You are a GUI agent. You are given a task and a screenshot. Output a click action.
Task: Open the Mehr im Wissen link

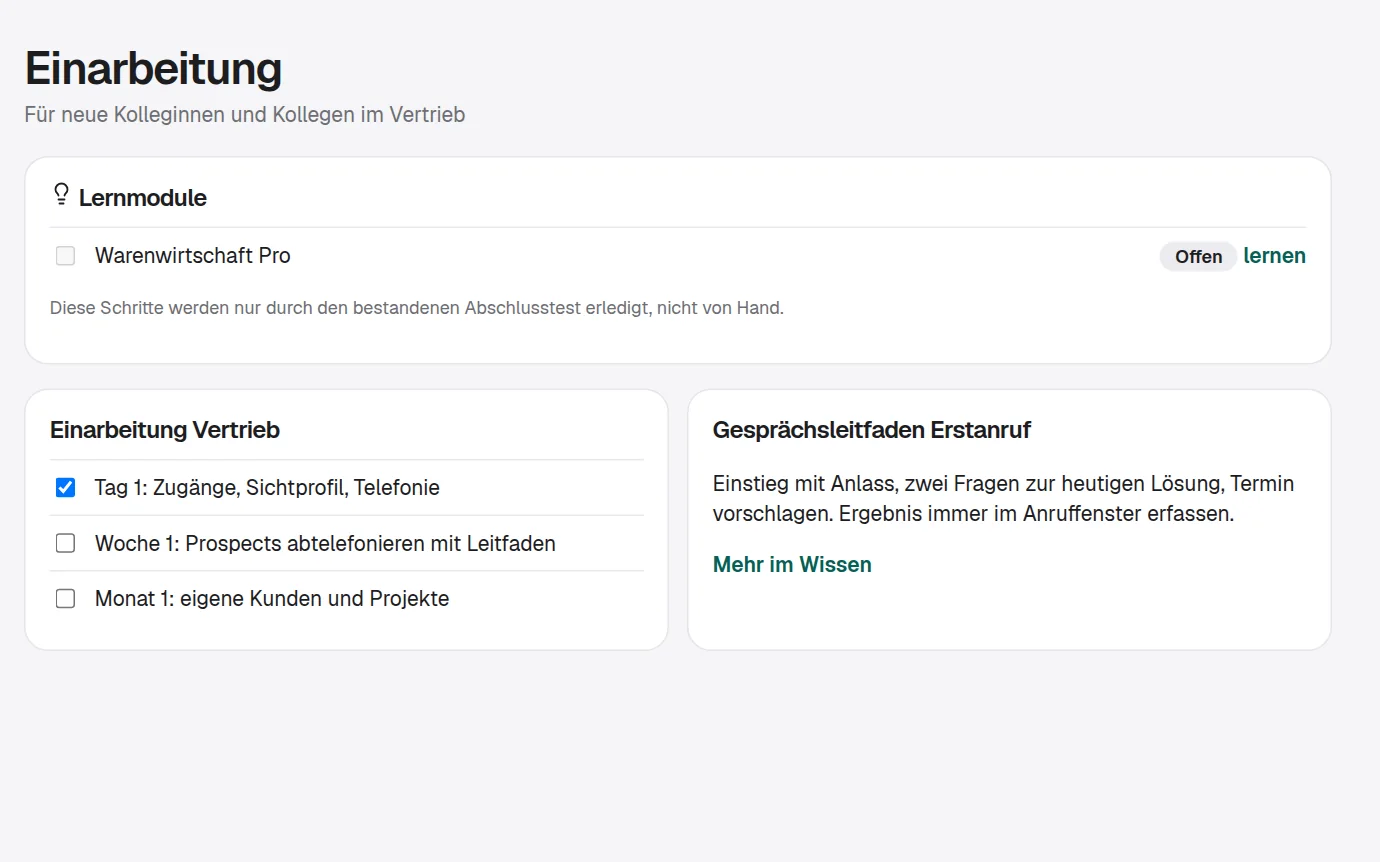[x=792, y=565]
